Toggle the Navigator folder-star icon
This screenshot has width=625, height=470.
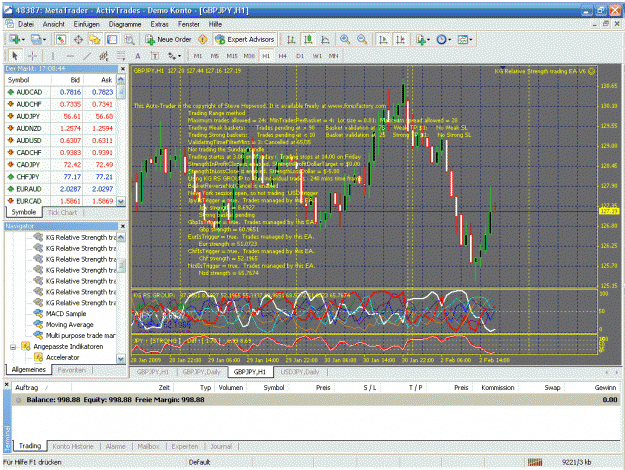pyautogui.click(x=95, y=39)
